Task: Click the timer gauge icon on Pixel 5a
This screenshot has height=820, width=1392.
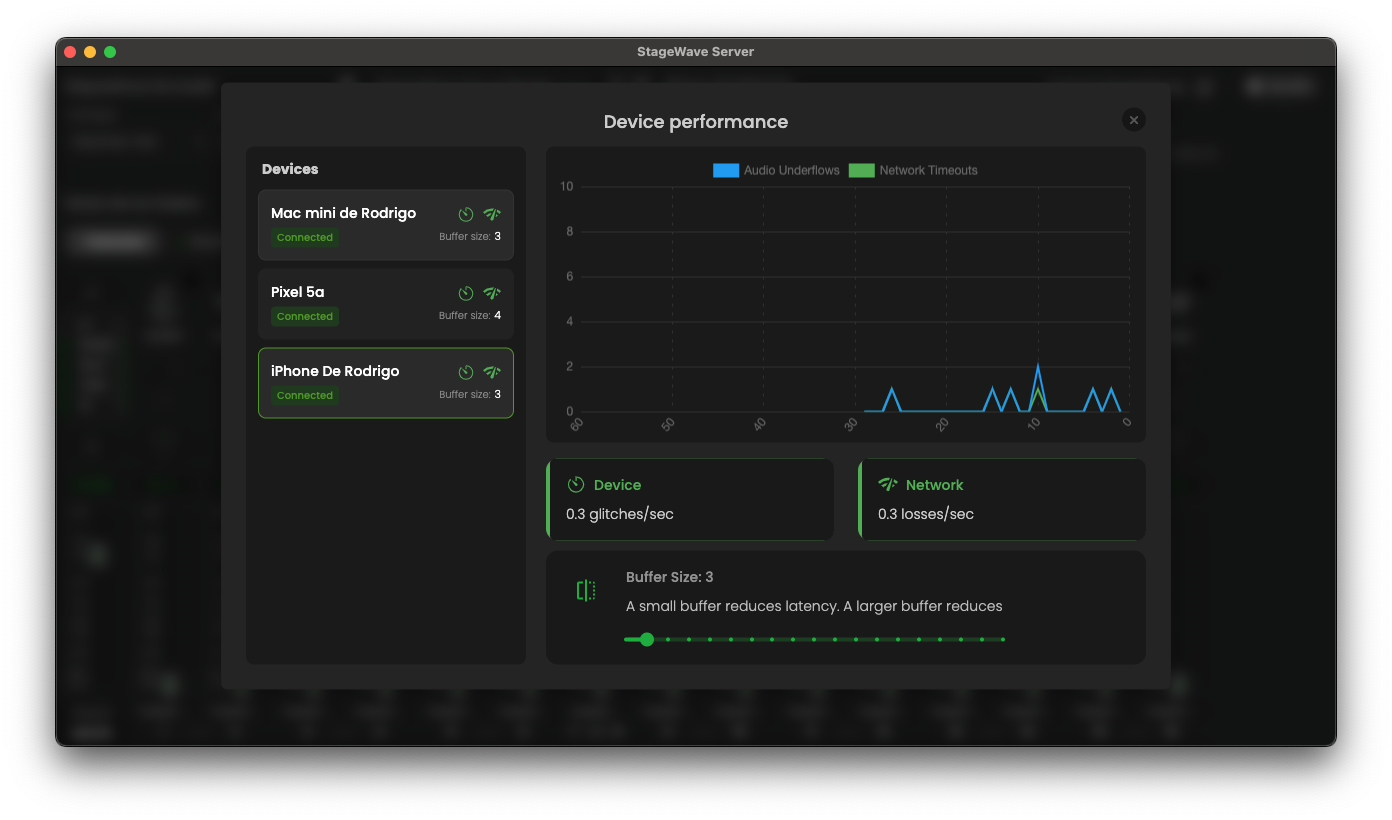Action: pyautogui.click(x=465, y=292)
